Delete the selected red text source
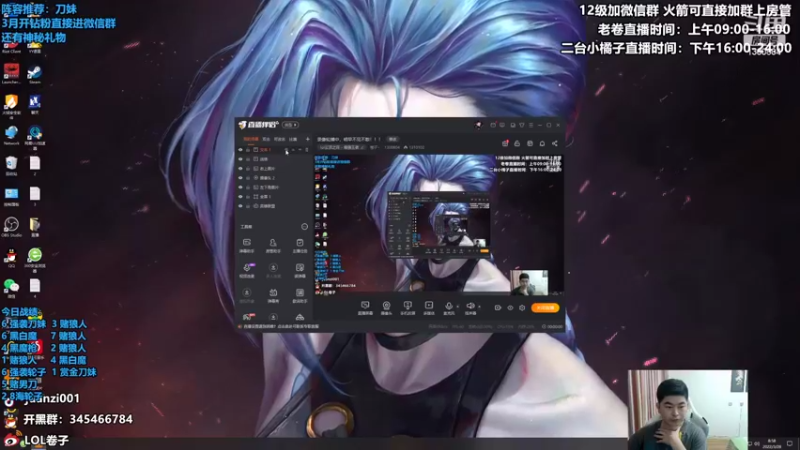 click(307, 149)
